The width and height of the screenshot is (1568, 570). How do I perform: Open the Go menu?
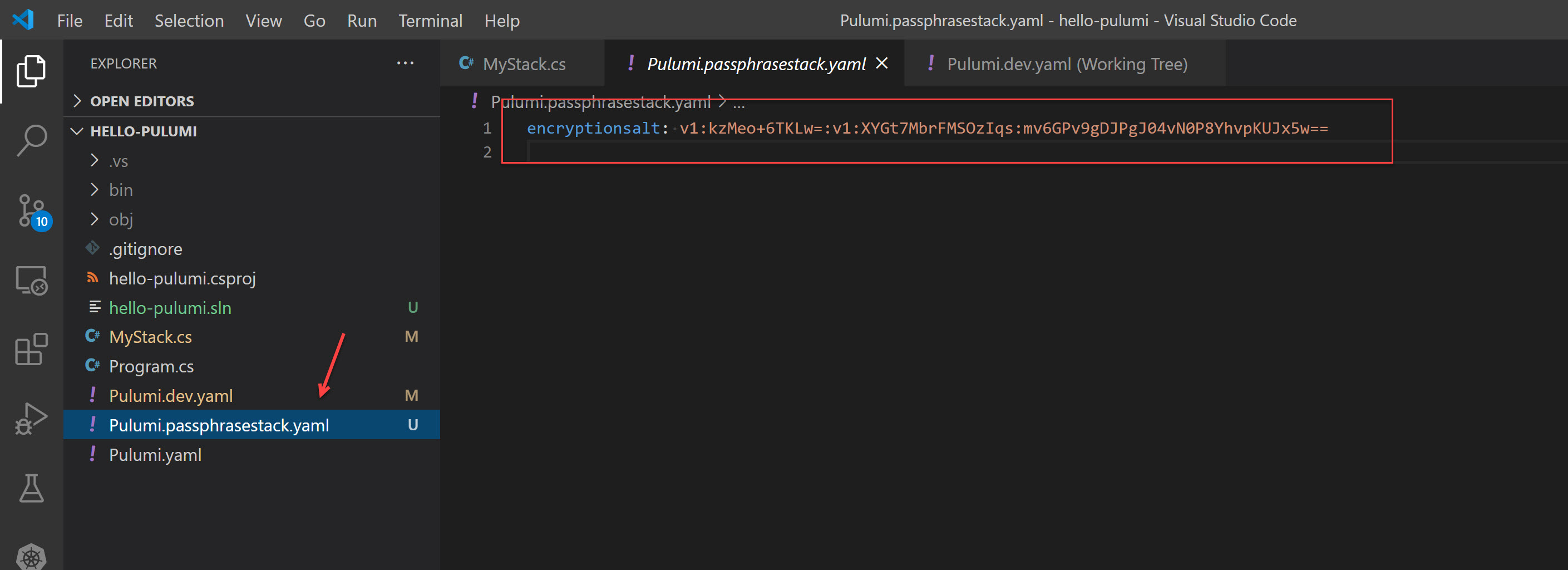(x=315, y=21)
